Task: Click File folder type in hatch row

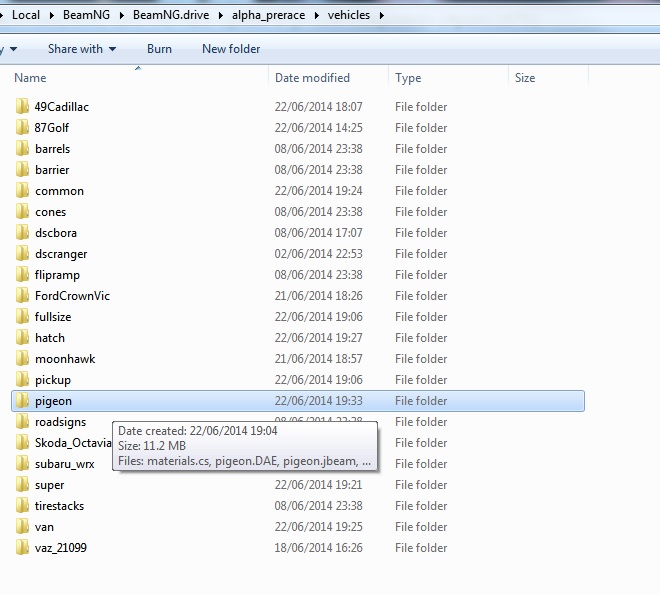Action: 421,338
